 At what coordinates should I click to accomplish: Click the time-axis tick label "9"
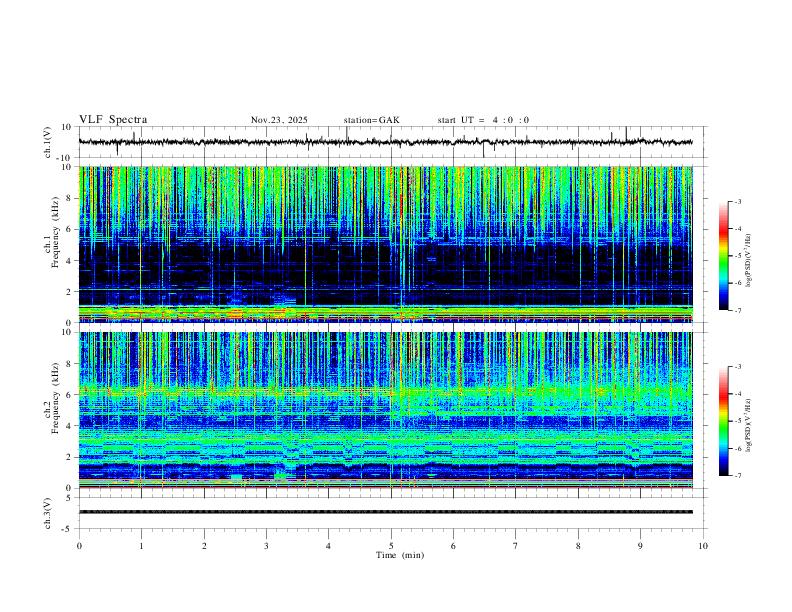point(640,546)
